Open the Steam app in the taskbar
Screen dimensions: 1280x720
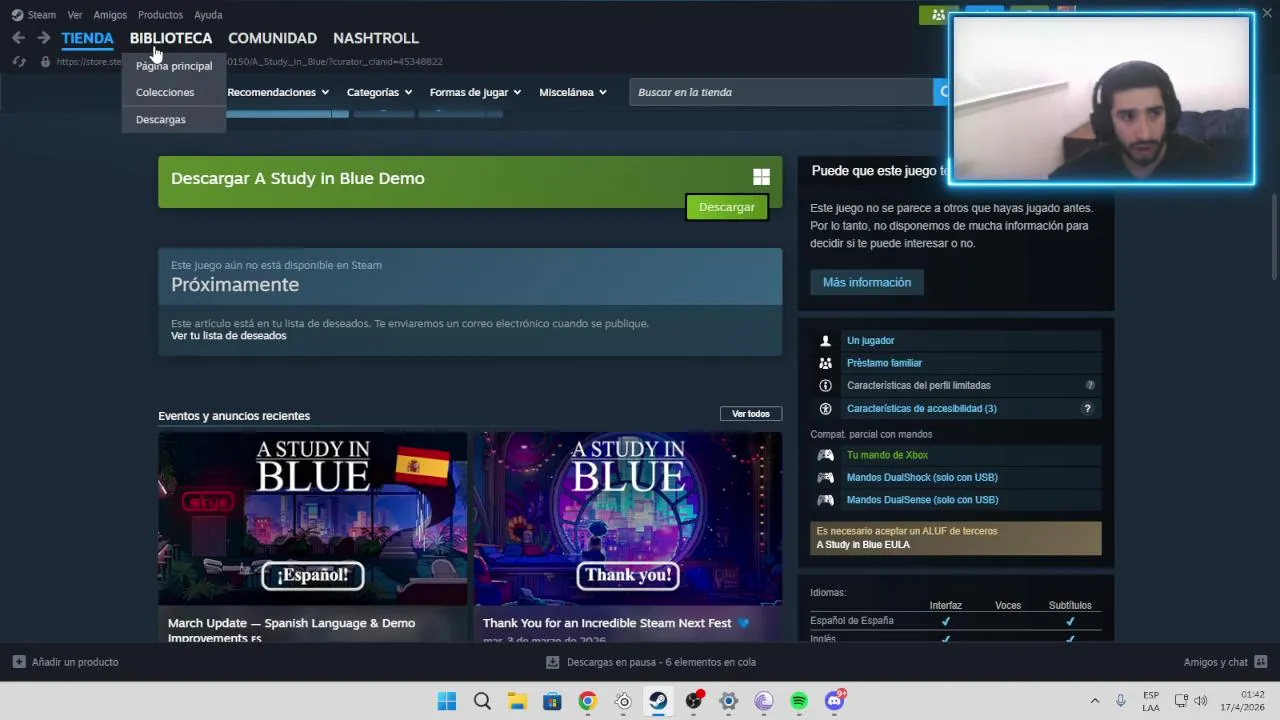658,701
